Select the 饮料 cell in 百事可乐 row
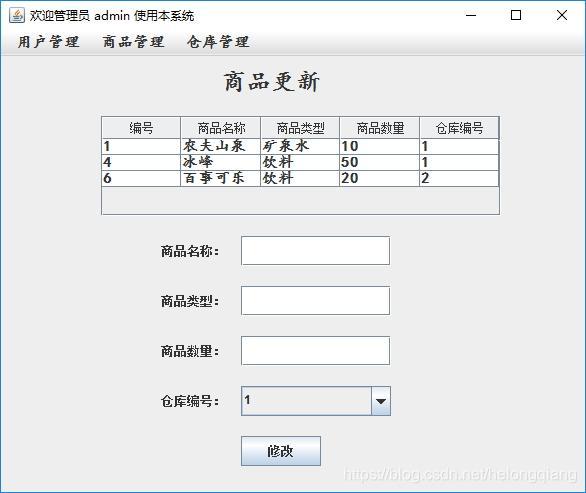Screen dimensions: 586x493 (x=300, y=178)
